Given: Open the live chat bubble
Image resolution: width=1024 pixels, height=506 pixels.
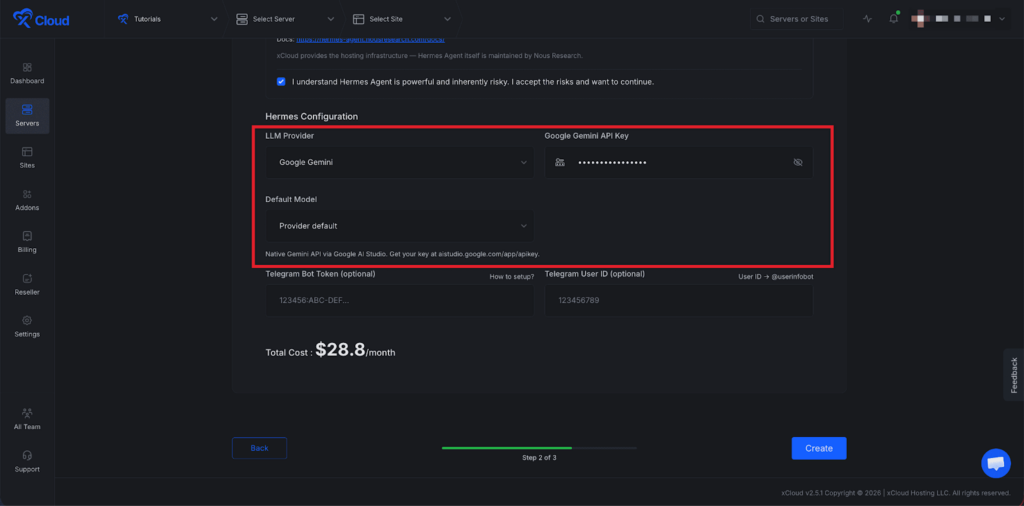Looking at the screenshot, I should click(995, 463).
